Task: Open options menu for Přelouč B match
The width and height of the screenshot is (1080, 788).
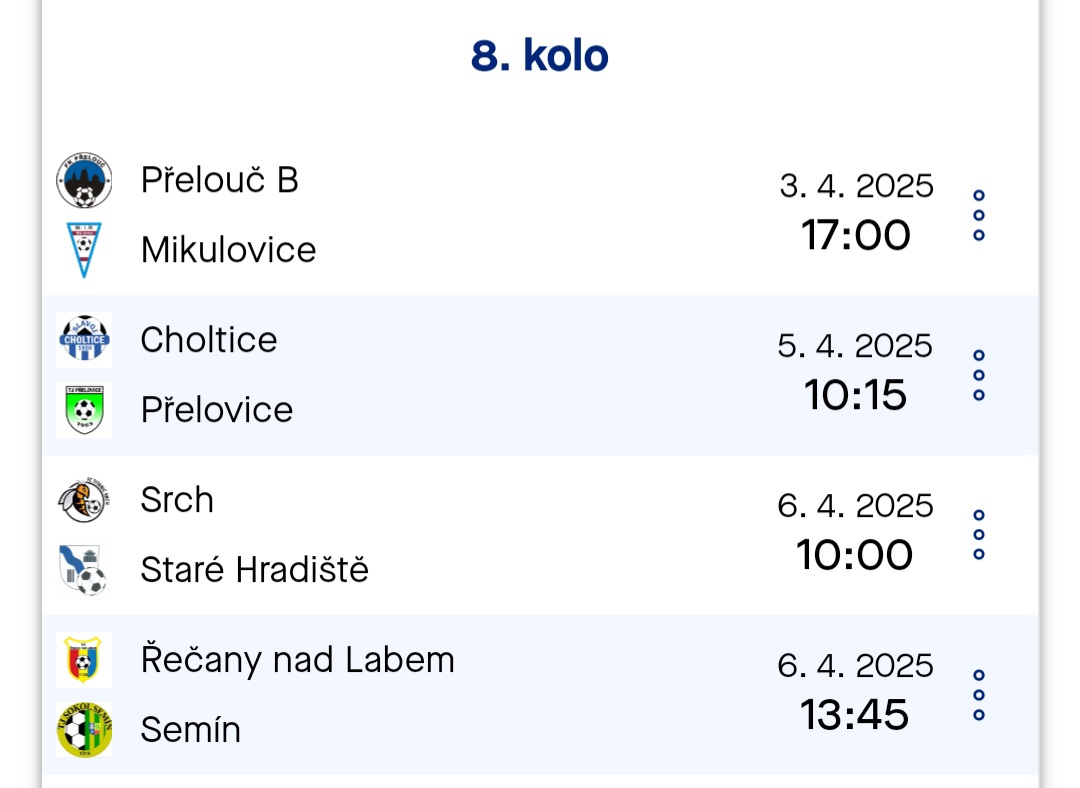Action: click(x=979, y=215)
